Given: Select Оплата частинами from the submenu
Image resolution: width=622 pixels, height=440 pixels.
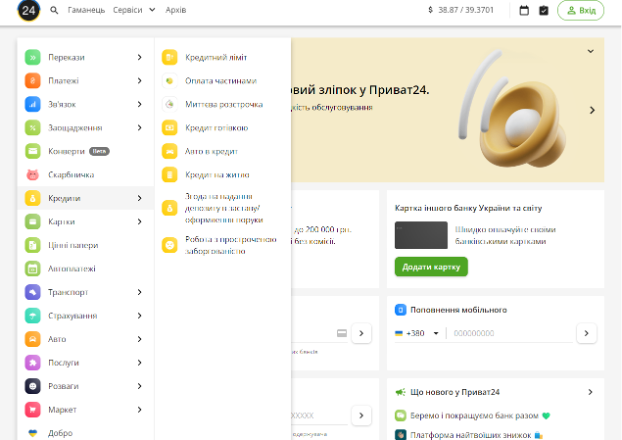Looking at the screenshot, I should 221,81.
